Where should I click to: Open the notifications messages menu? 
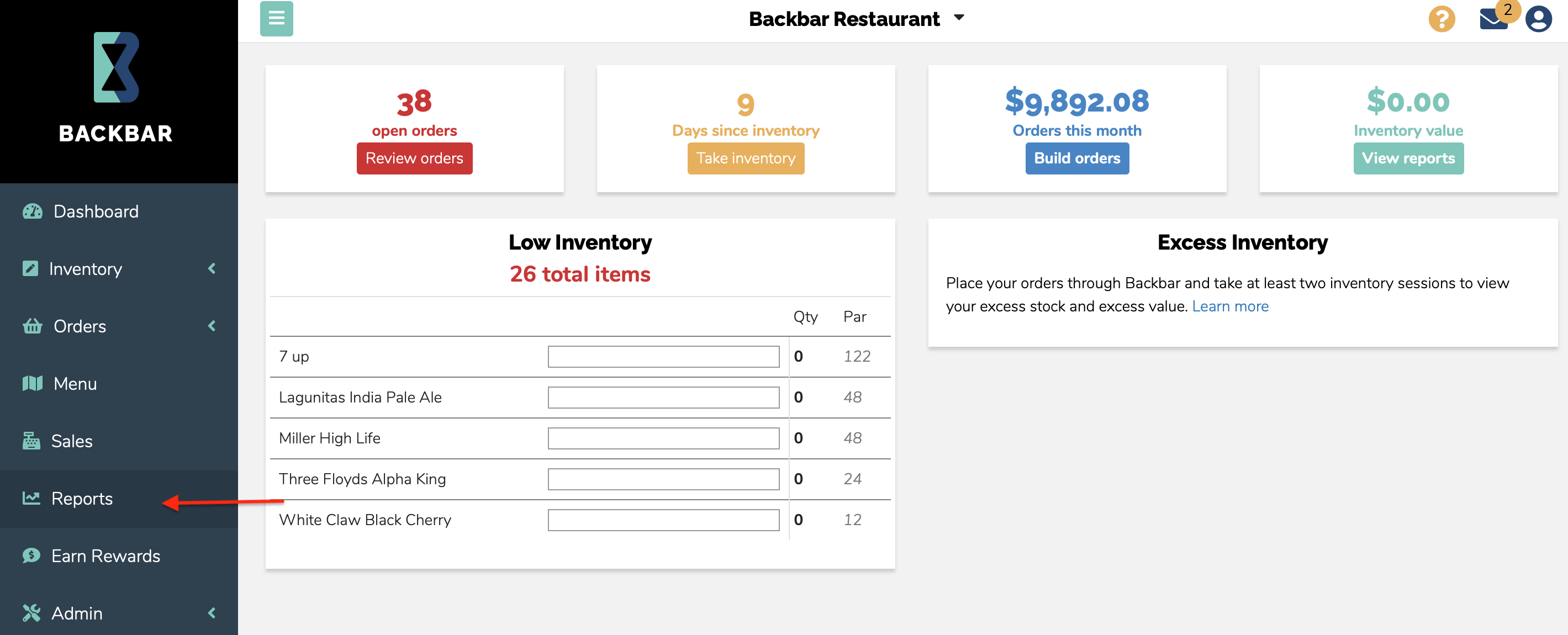1497,18
